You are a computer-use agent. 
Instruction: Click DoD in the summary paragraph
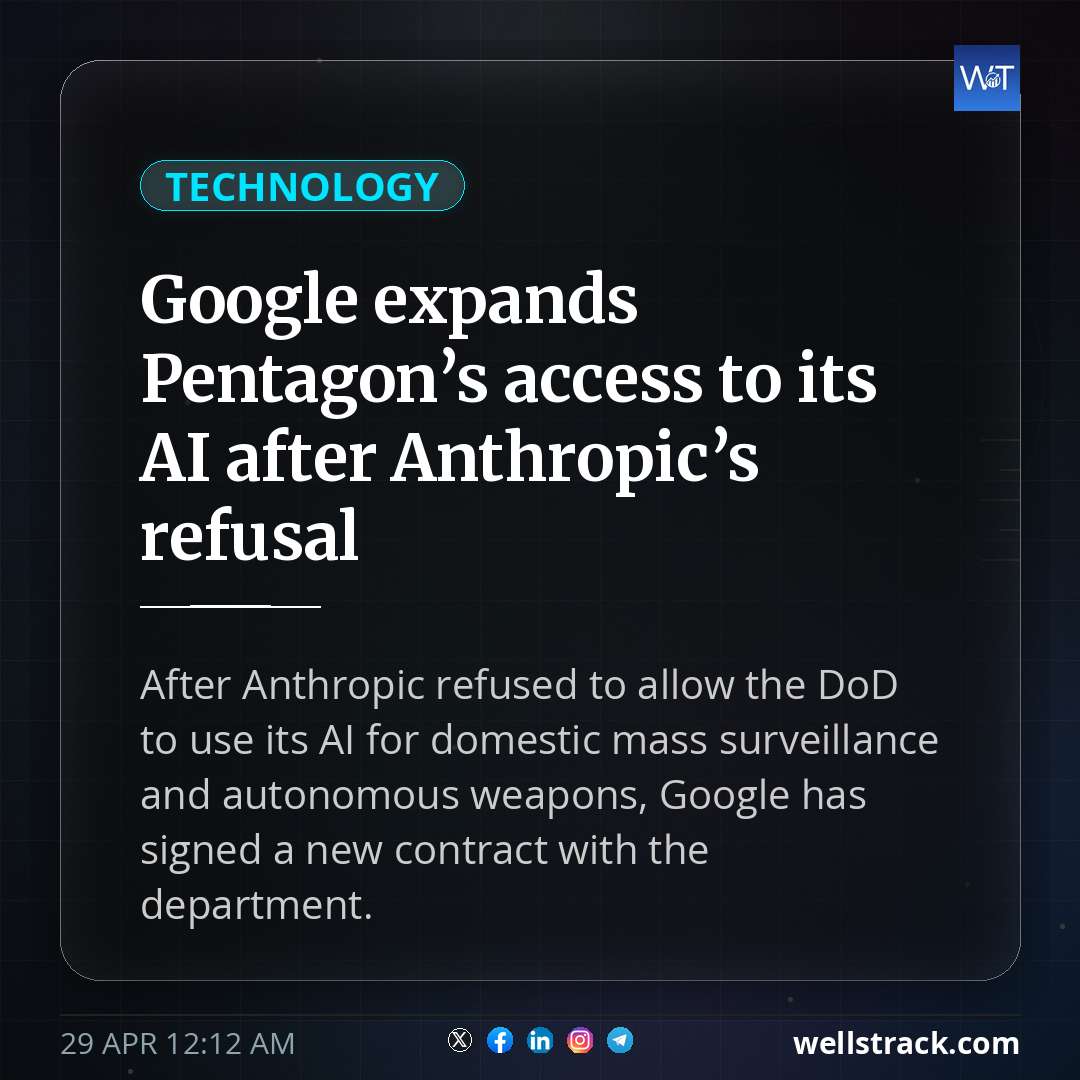[x=858, y=685]
